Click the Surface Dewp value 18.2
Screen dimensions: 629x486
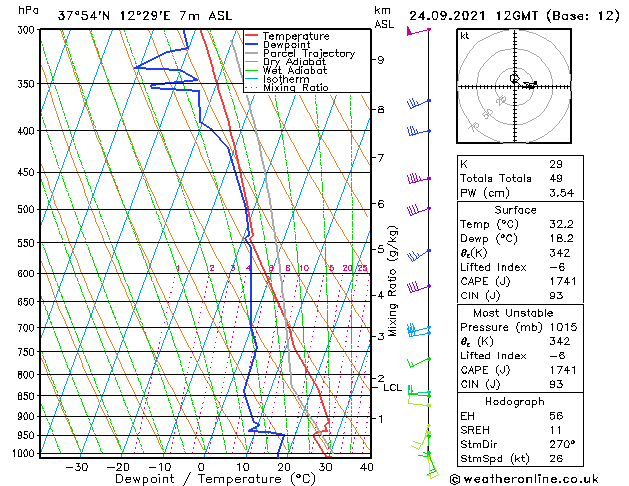pos(561,239)
